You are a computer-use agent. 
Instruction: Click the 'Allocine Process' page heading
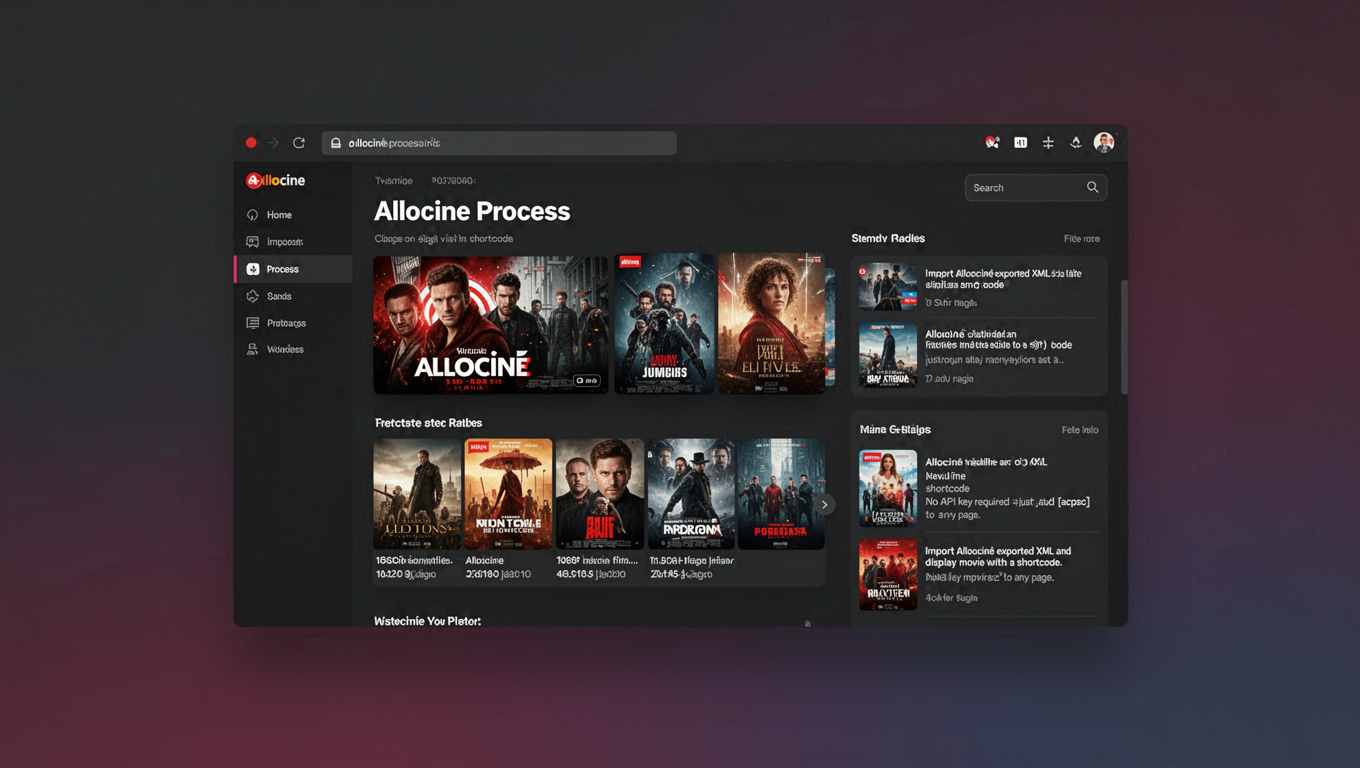tap(472, 211)
